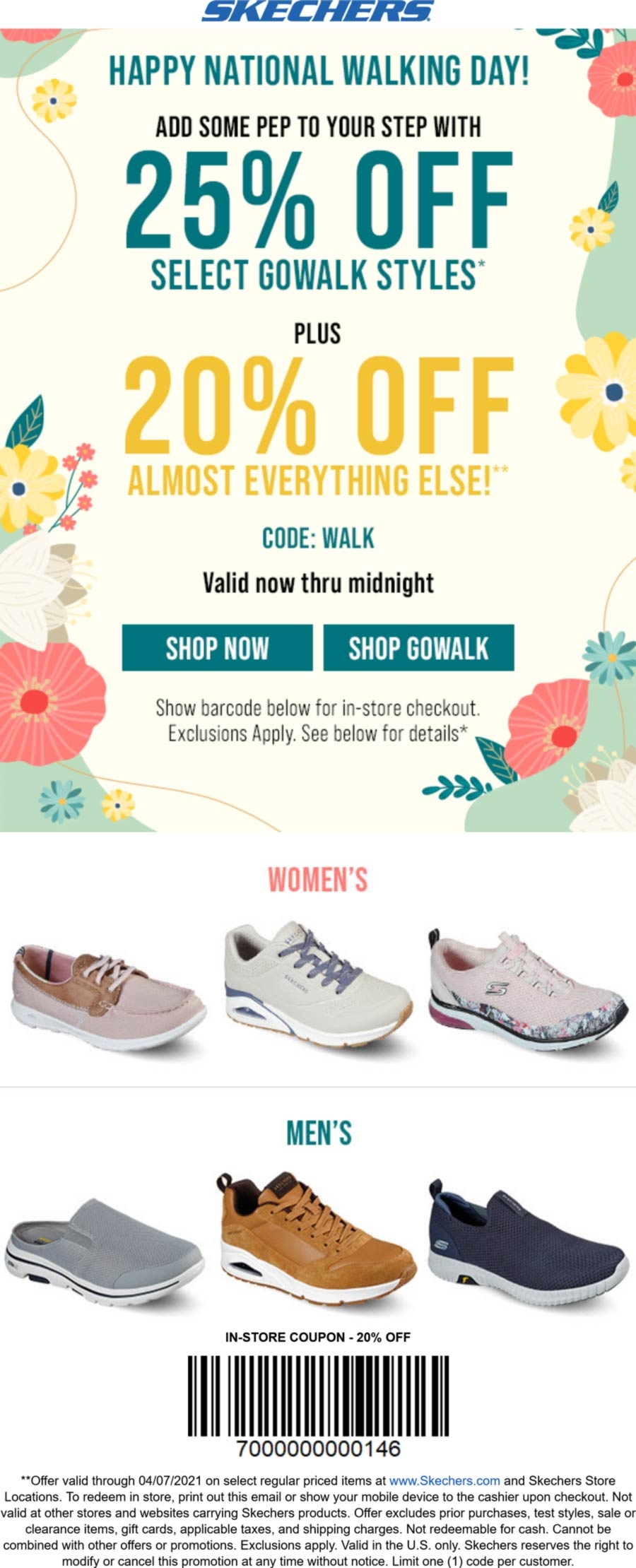Open the SHOP NOW button

pyautogui.click(x=217, y=647)
